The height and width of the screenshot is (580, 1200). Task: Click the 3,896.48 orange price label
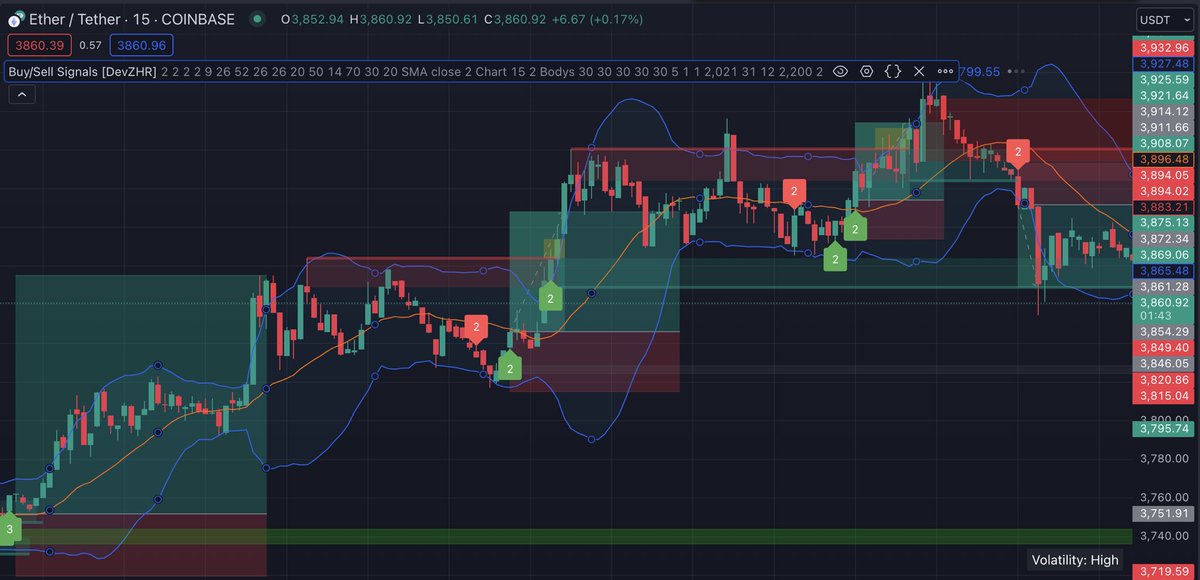point(1162,159)
